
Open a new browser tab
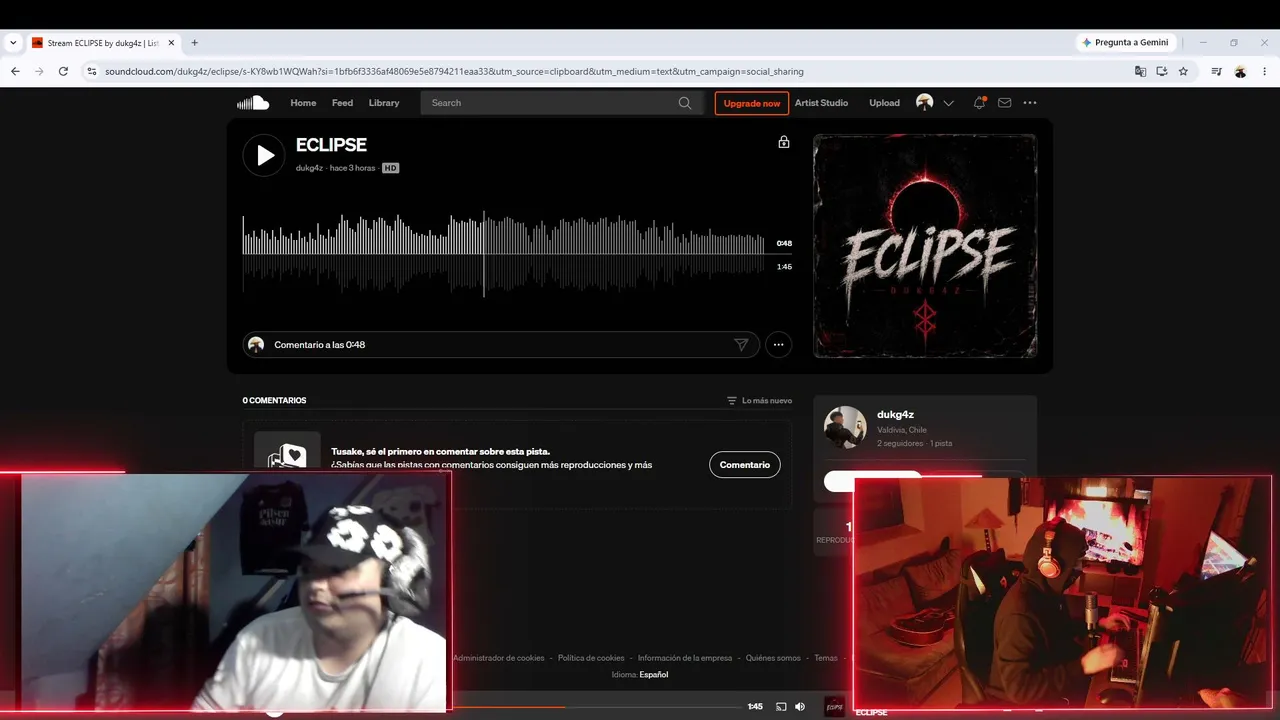click(195, 43)
